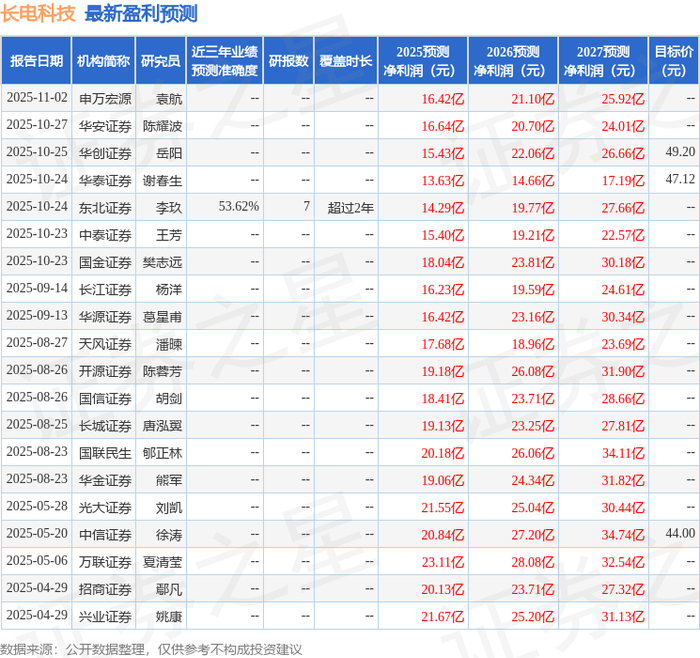Select the 长电科技 title text
The image size is (700, 658).
(38, 13)
